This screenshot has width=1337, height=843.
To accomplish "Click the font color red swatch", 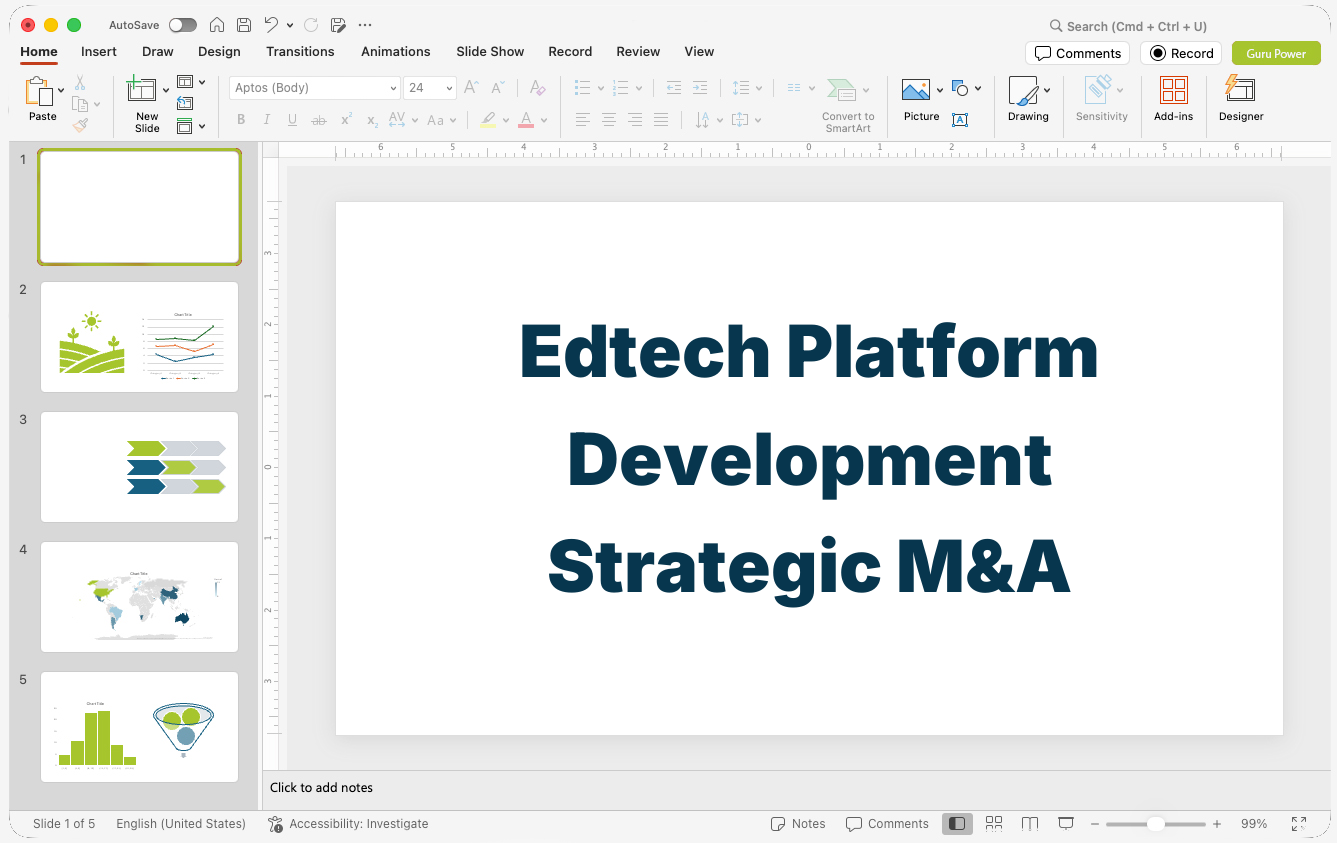I will 526,120.
